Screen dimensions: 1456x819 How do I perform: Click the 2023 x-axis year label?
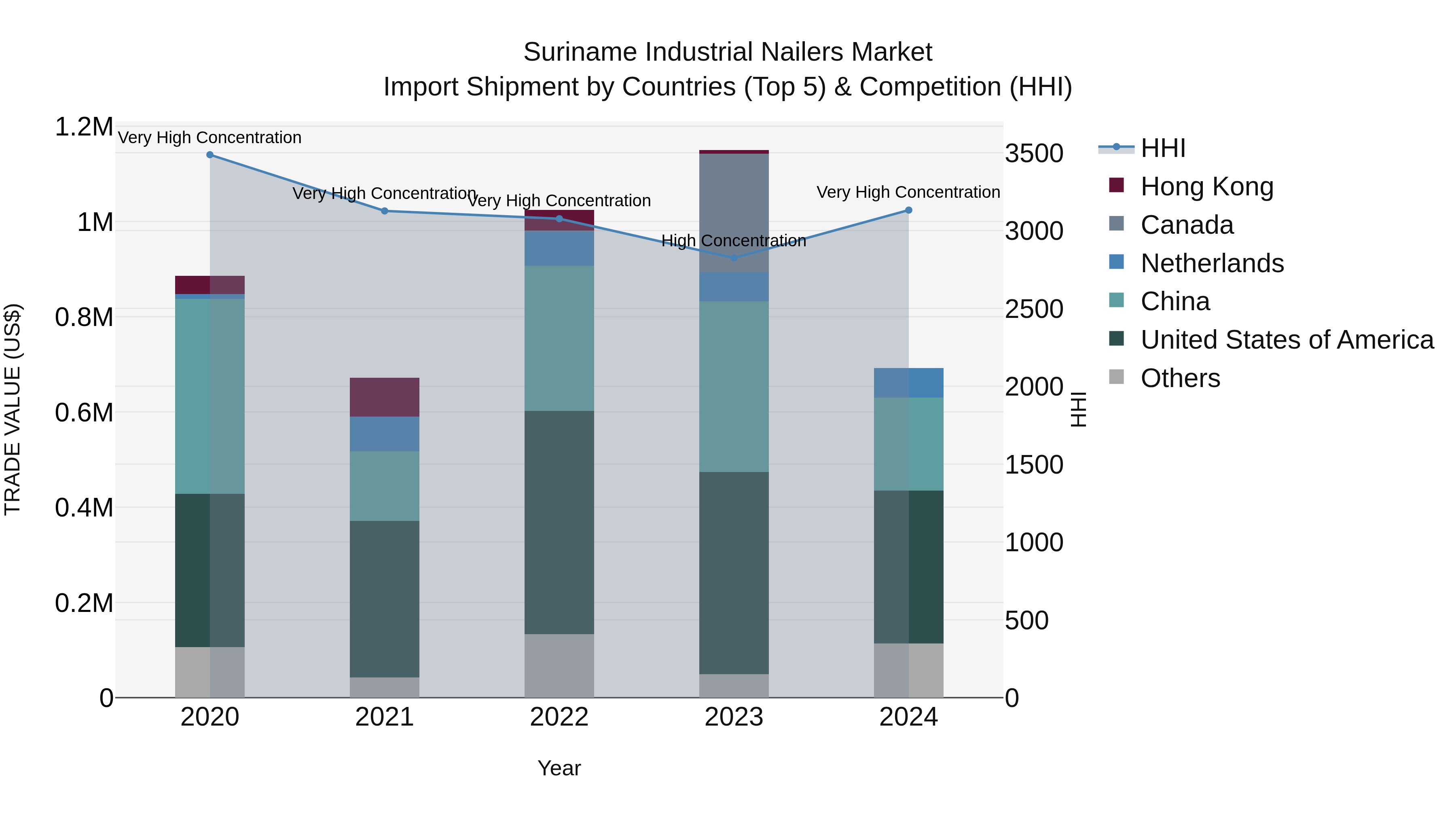pyautogui.click(x=734, y=717)
